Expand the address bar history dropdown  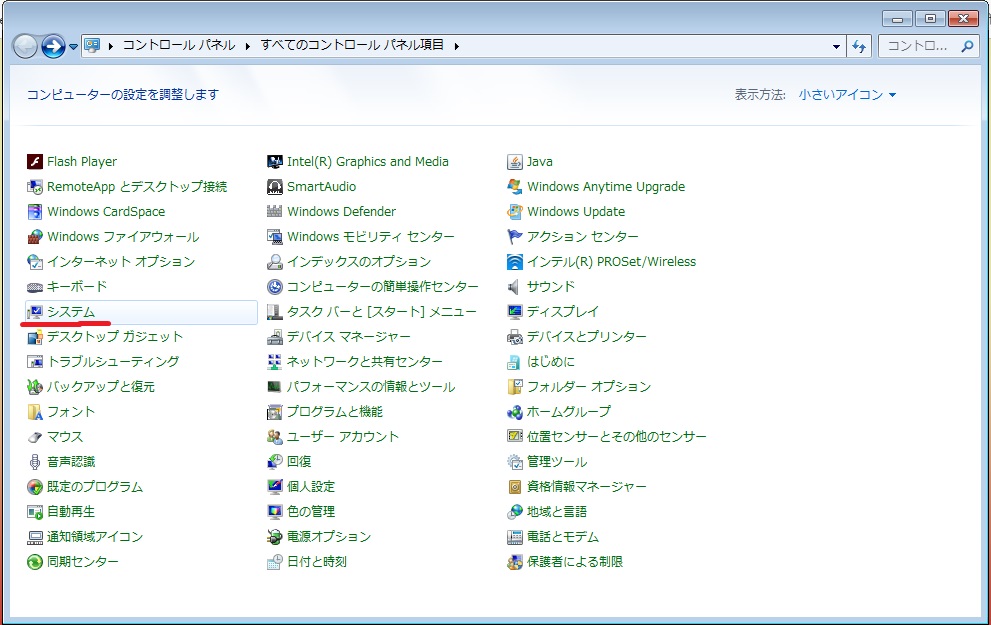[x=838, y=45]
